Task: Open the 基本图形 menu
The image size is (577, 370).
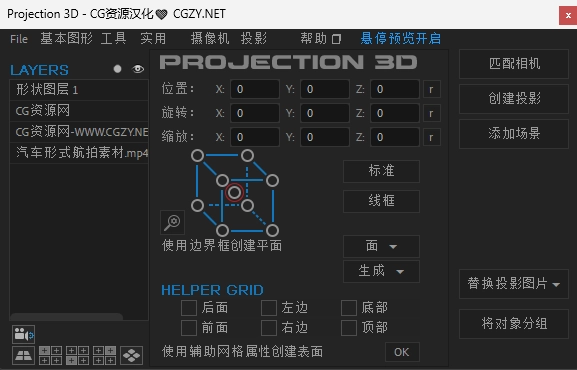Action: (x=66, y=38)
